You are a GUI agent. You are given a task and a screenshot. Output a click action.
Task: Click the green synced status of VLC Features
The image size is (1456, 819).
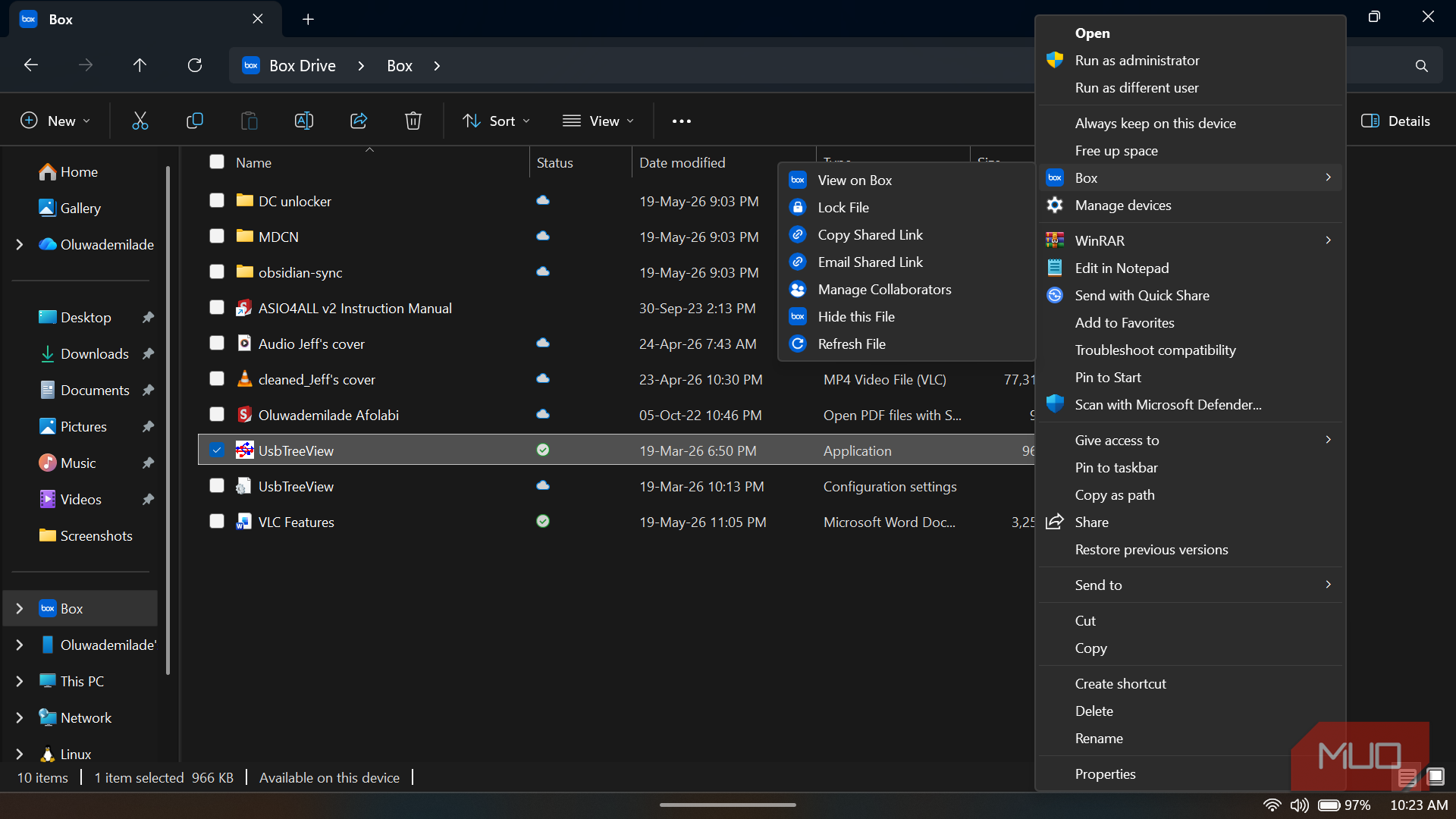click(543, 522)
